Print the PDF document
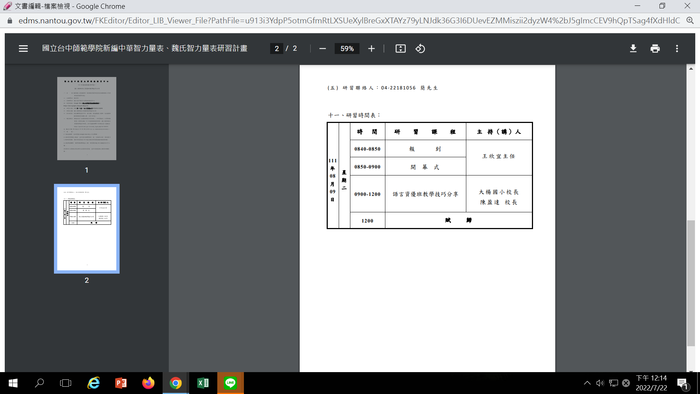The width and height of the screenshot is (700, 394). pos(655,49)
